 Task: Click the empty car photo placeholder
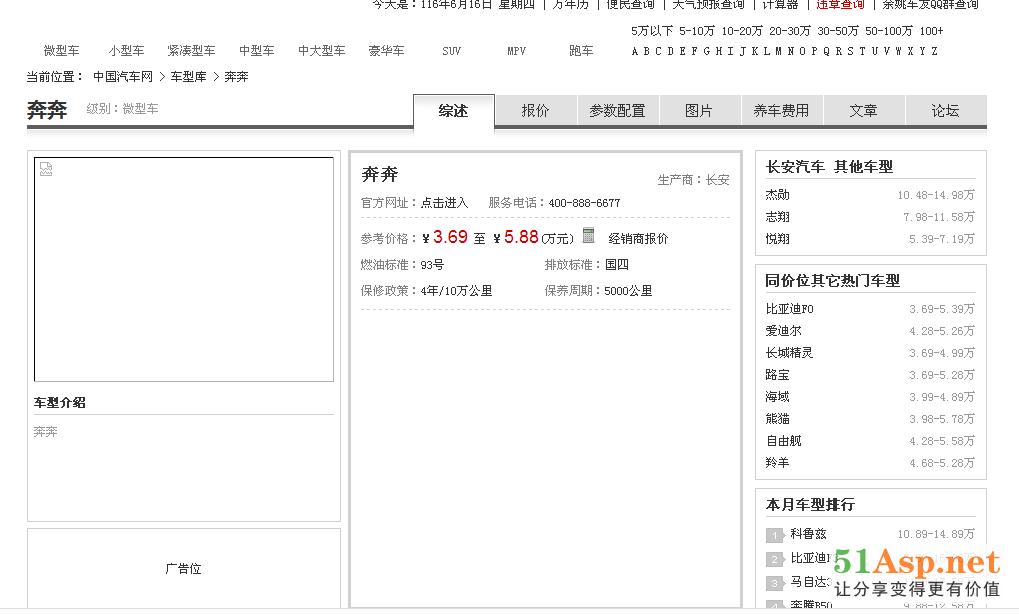(184, 269)
